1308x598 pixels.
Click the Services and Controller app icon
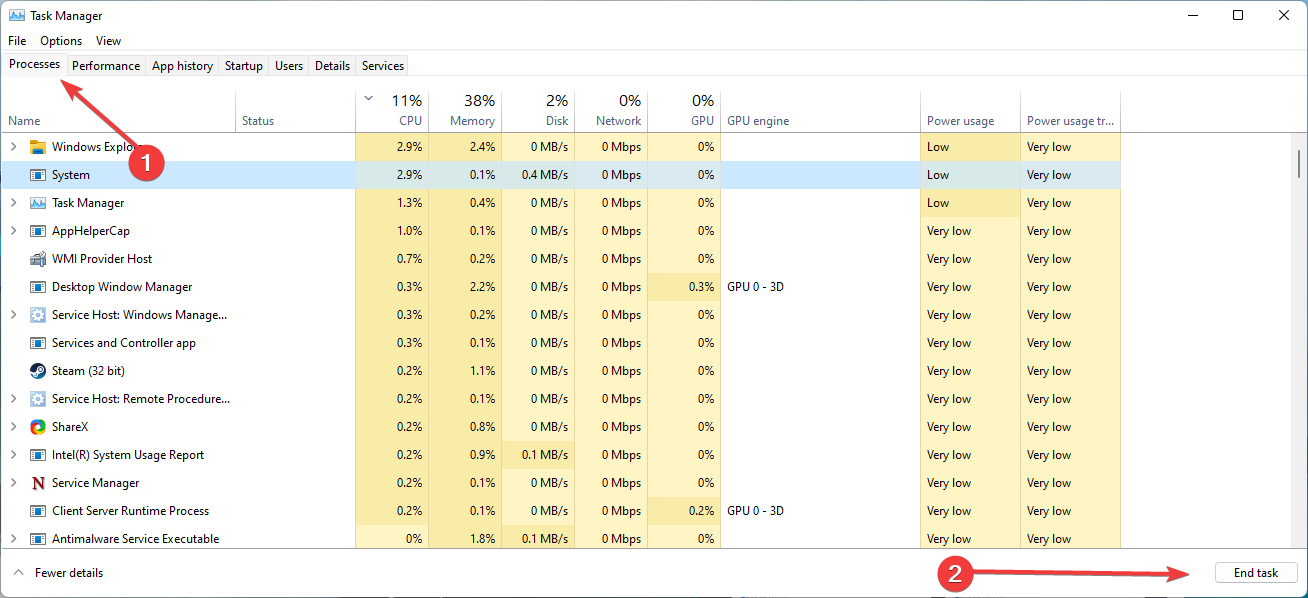[x=38, y=343]
